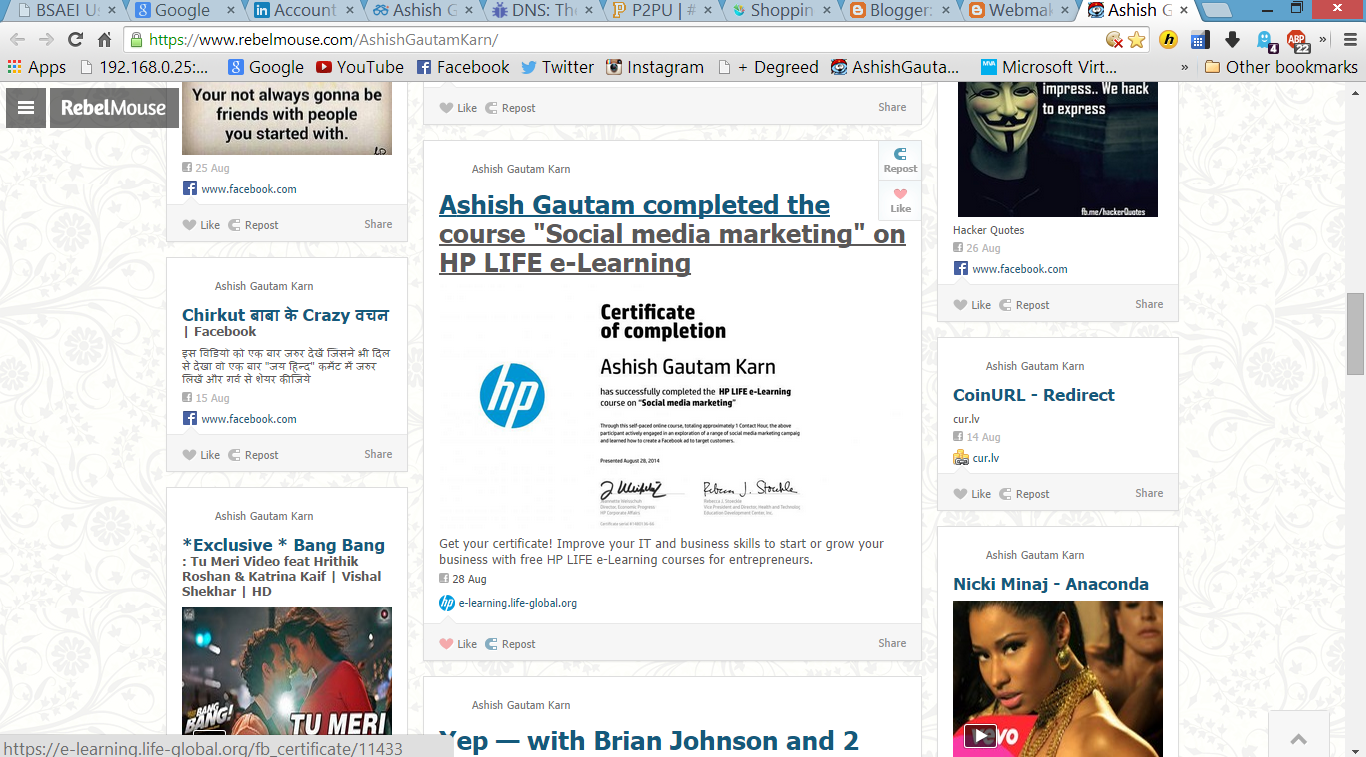The width and height of the screenshot is (1366, 757).
Task: Click the Hacker Quotes mask image
Action: click(x=1058, y=150)
